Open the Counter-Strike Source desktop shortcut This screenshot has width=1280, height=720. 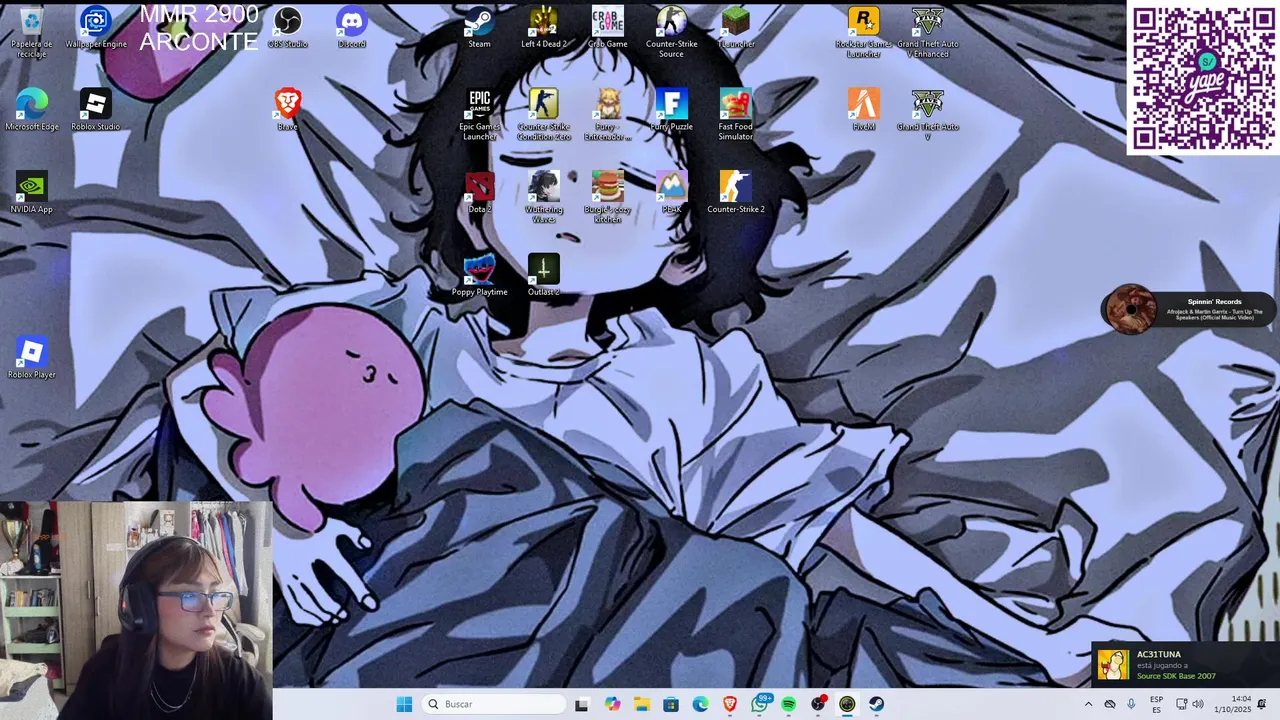672,32
